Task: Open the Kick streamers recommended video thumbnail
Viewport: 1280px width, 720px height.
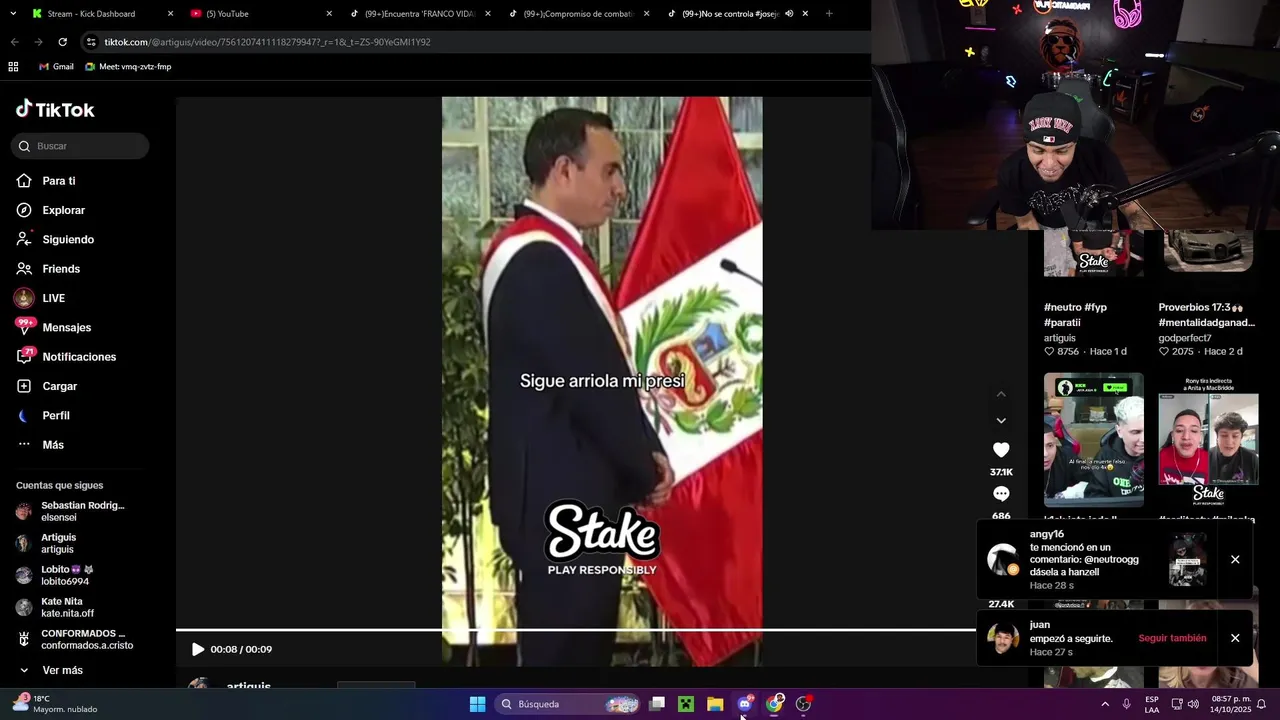Action: tap(1093, 440)
